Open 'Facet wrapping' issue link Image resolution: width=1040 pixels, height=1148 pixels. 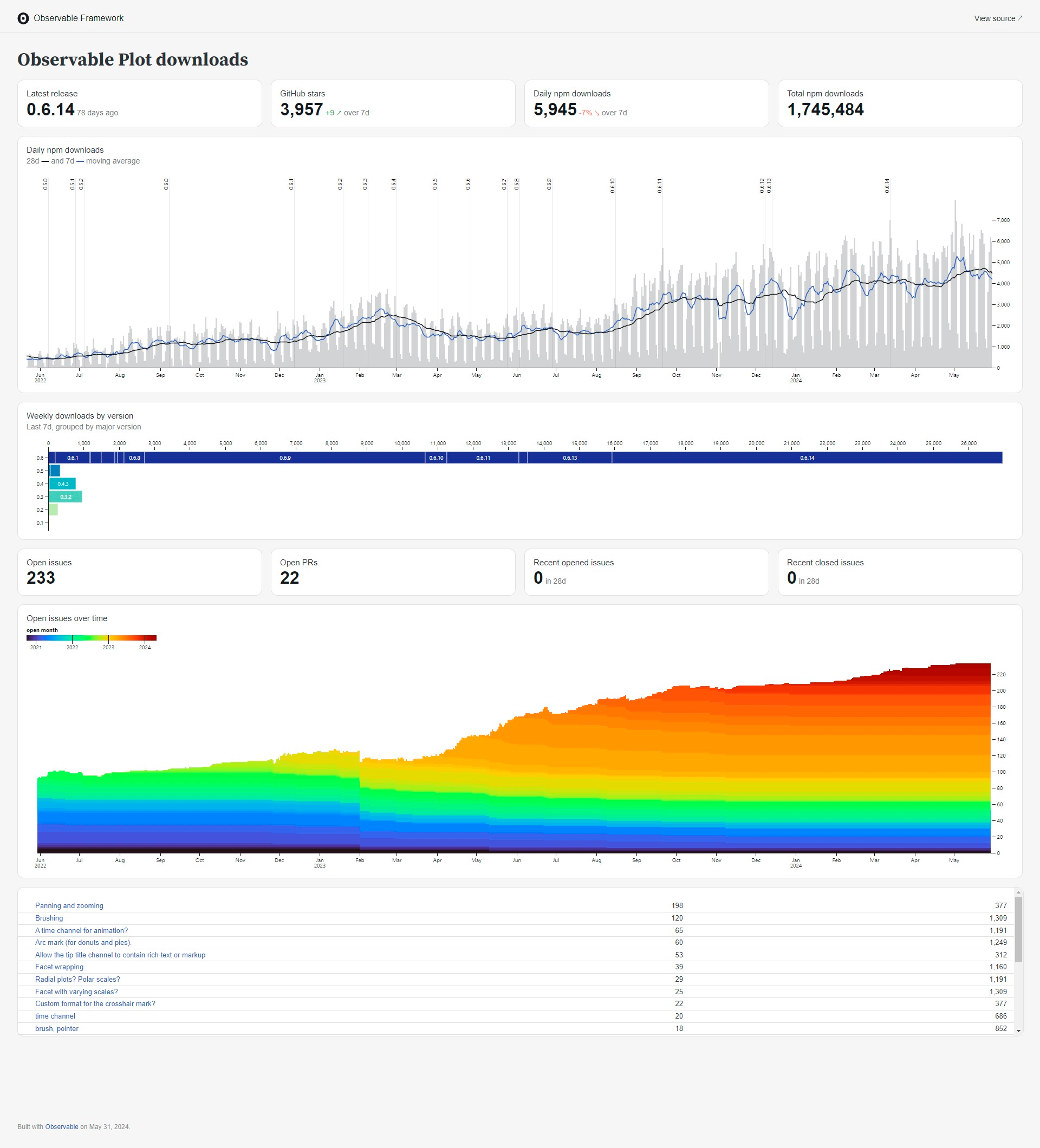[59, 967]
